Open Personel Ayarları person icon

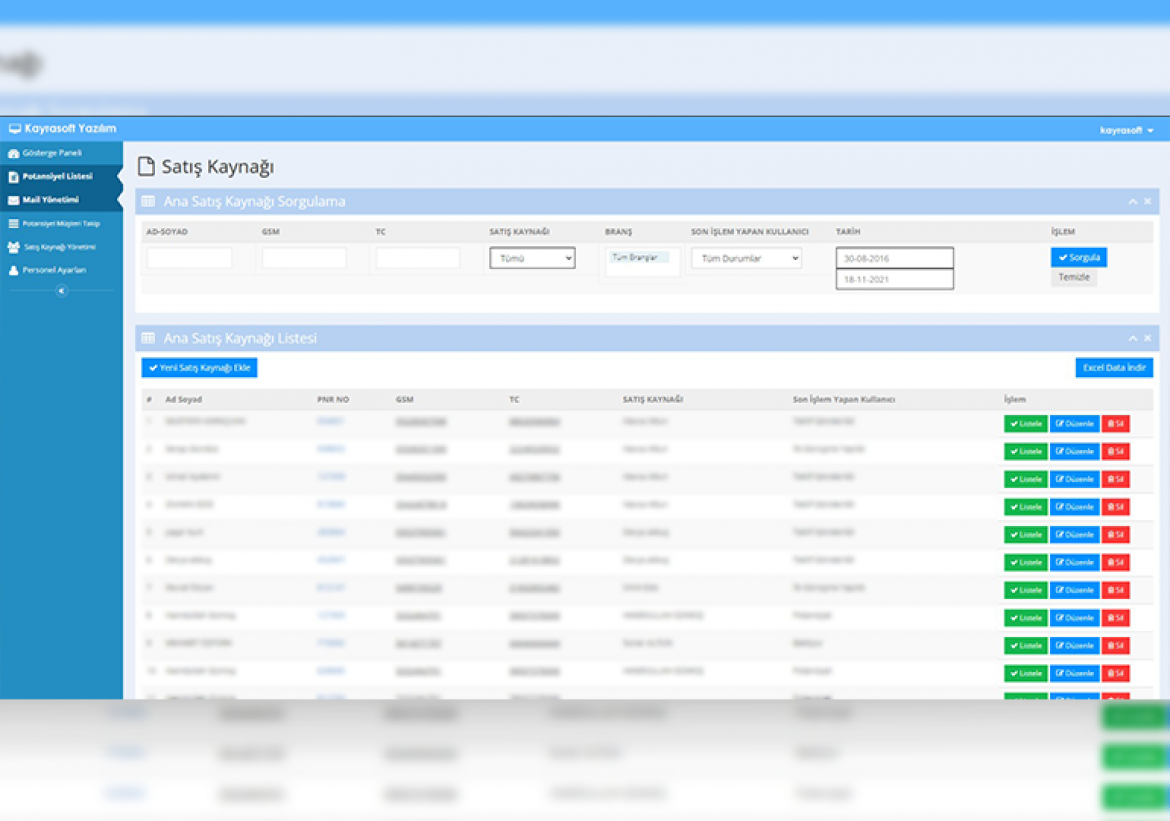pos(13,270)
